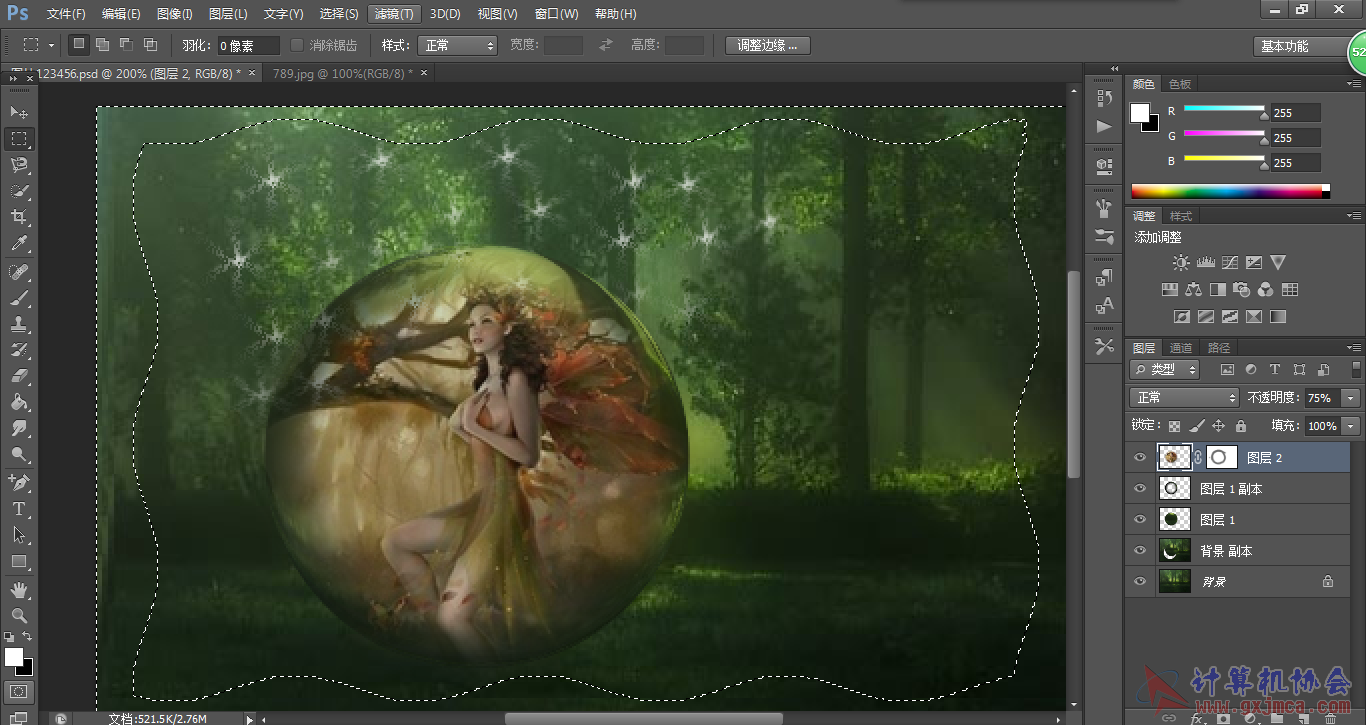Toggle lock transparent pixels
Screen dimensions: 1366x725
pos(1175,426)
